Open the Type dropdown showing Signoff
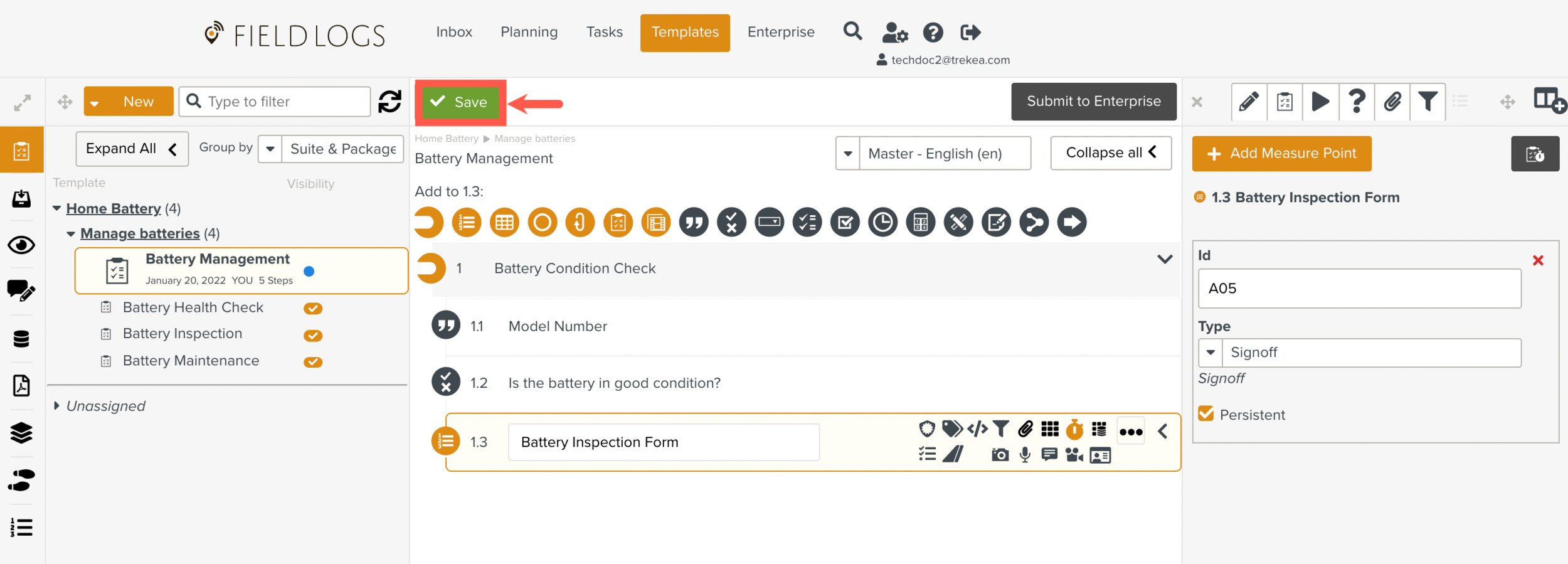 [1359, 353]
